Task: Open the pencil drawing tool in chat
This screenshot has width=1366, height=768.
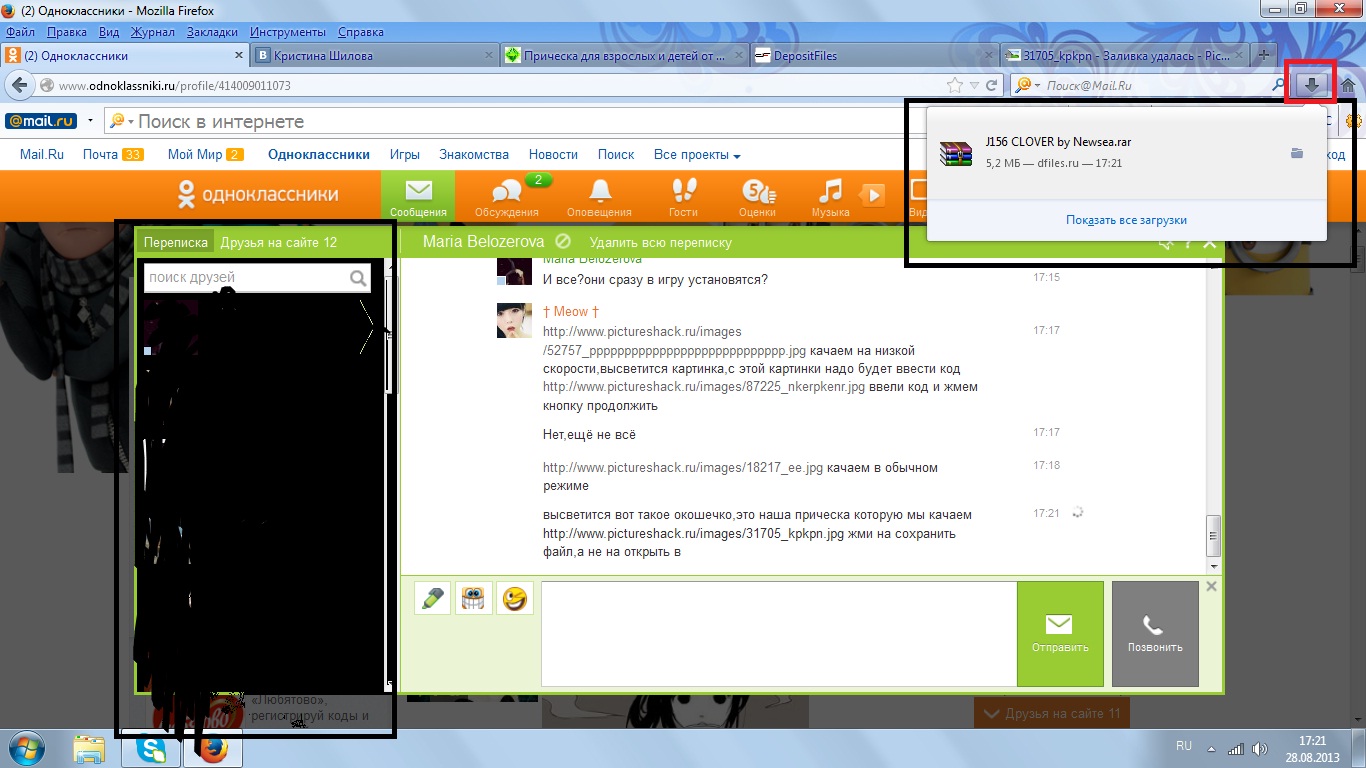Action: click(433, 599)
